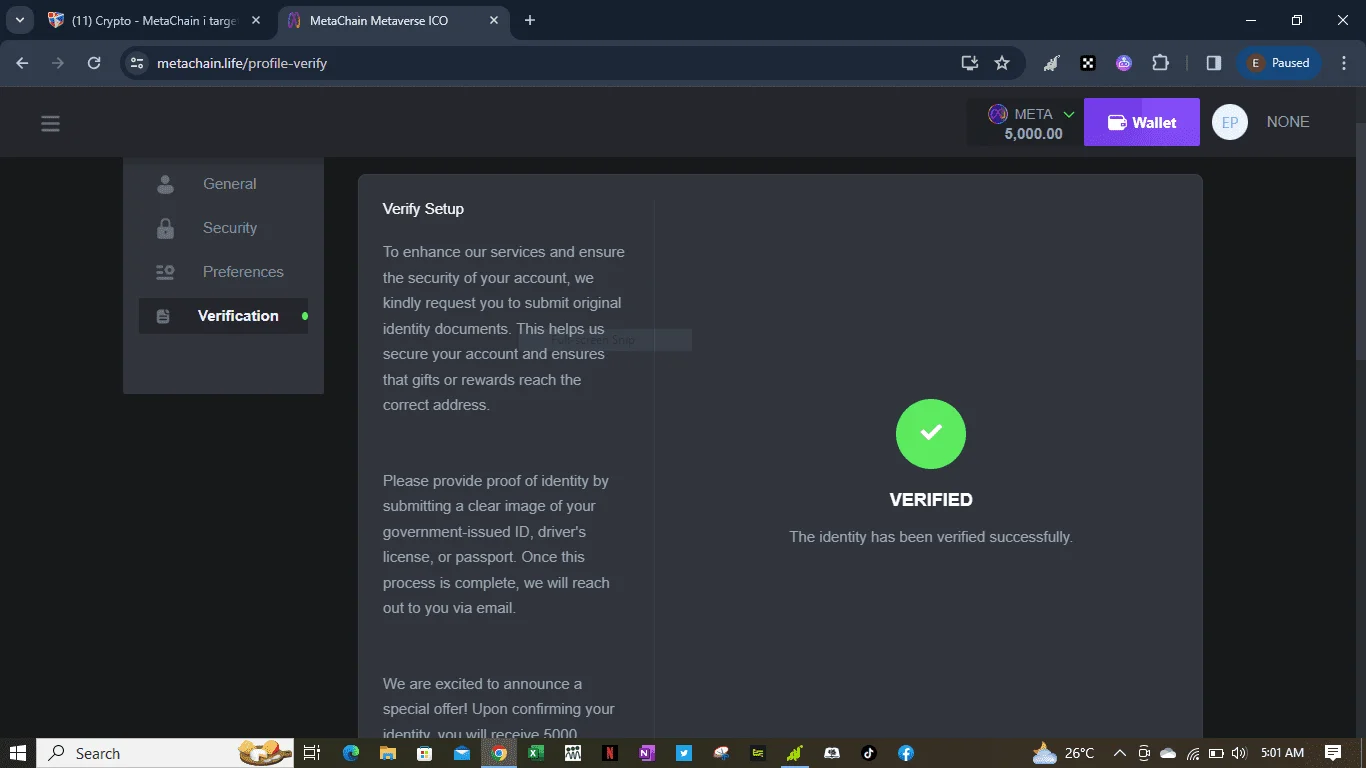Launch Microsoft Edge from the taskbar
The height and width of the screenshot is (768, 1366).
click(351, 753)
